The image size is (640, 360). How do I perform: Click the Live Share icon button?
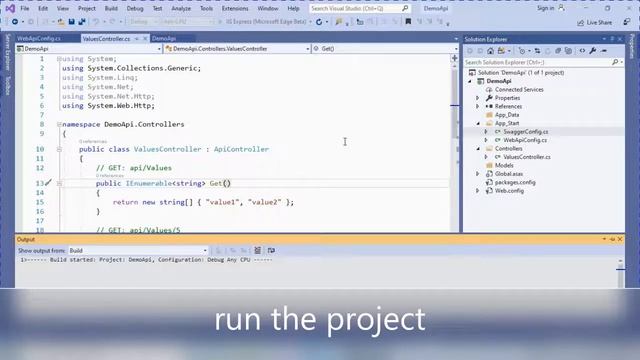594,22
